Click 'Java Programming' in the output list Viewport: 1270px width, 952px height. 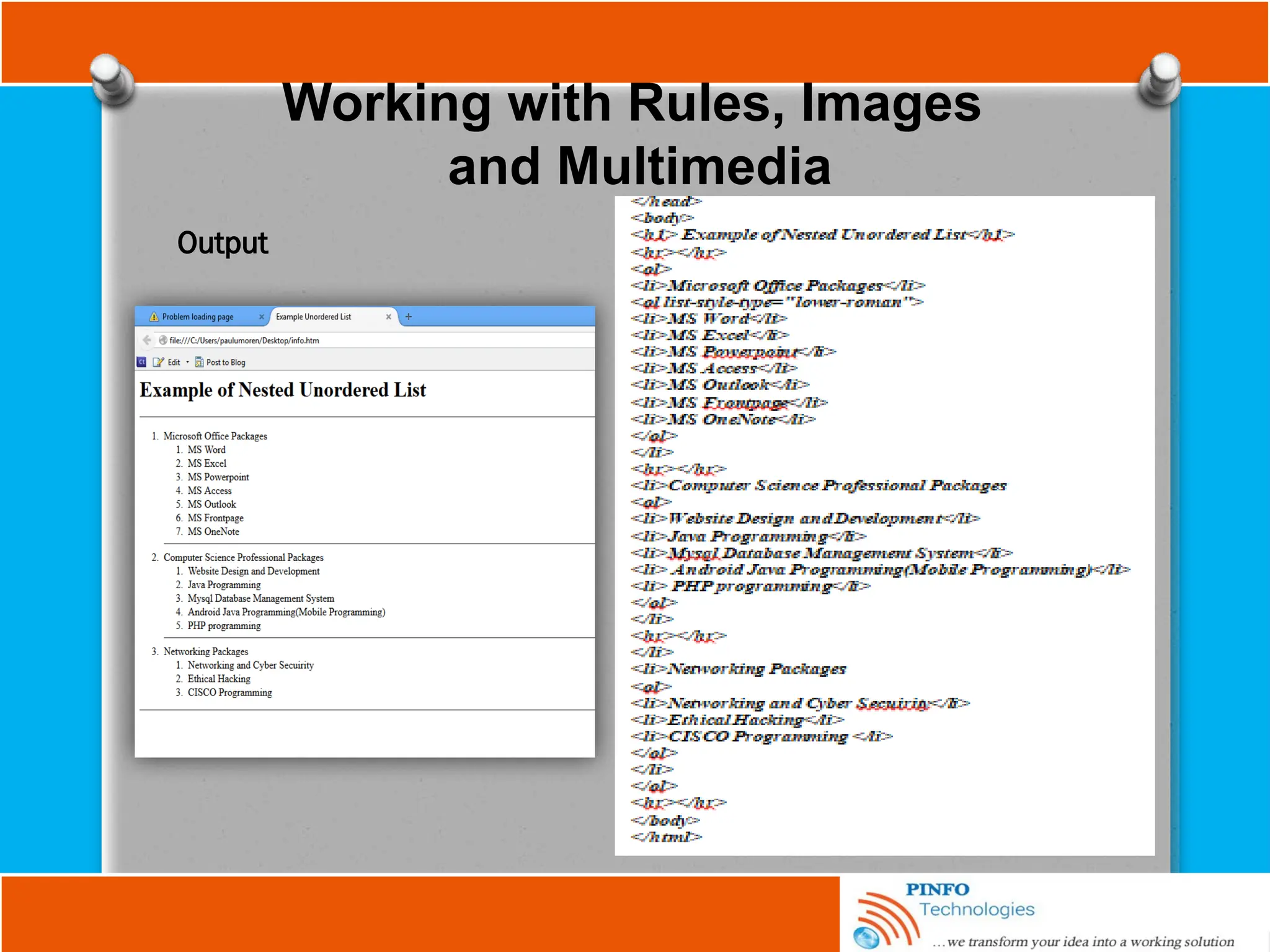224,585
